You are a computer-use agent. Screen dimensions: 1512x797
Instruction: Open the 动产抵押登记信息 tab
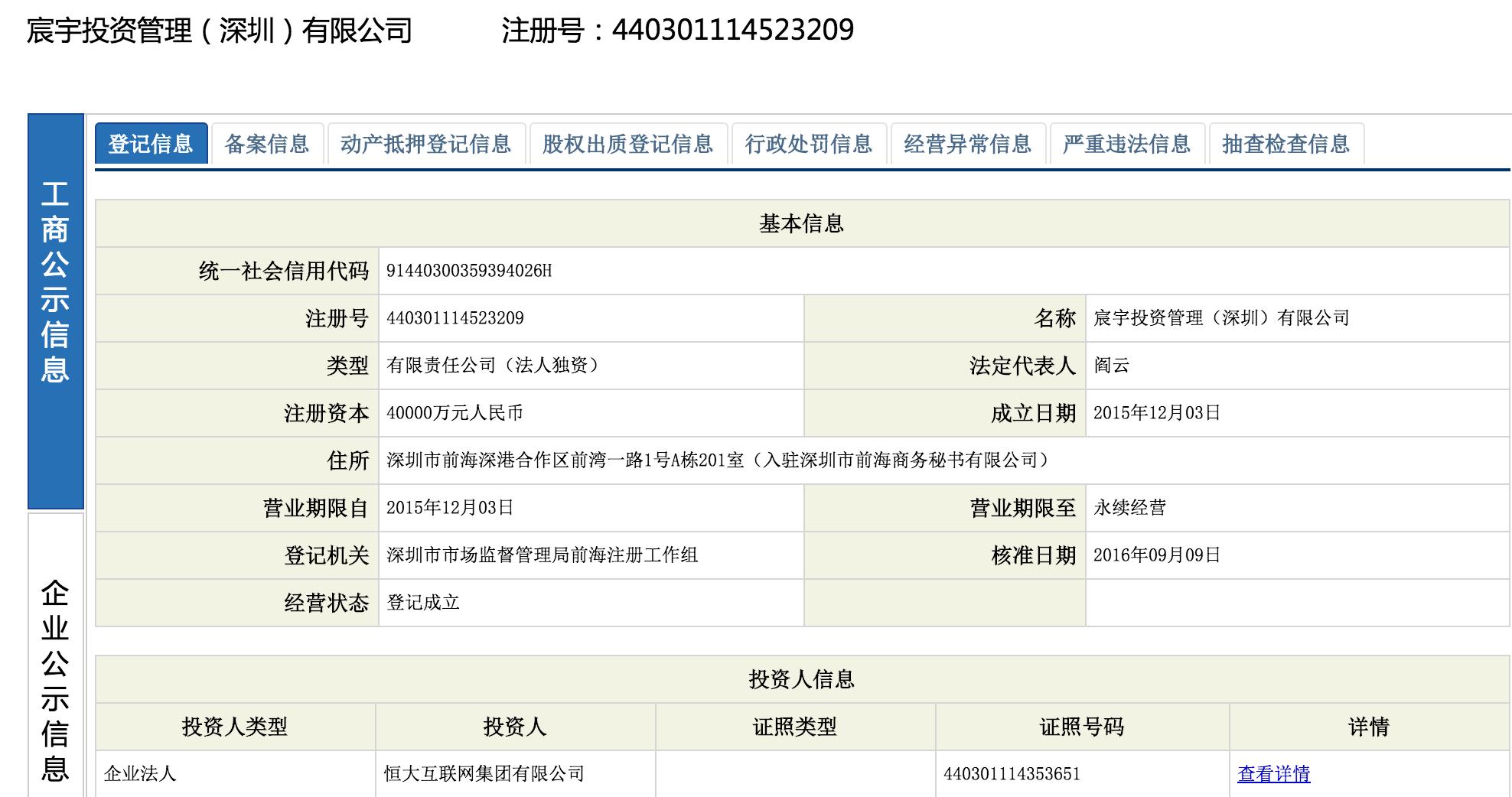pos(425,143)
